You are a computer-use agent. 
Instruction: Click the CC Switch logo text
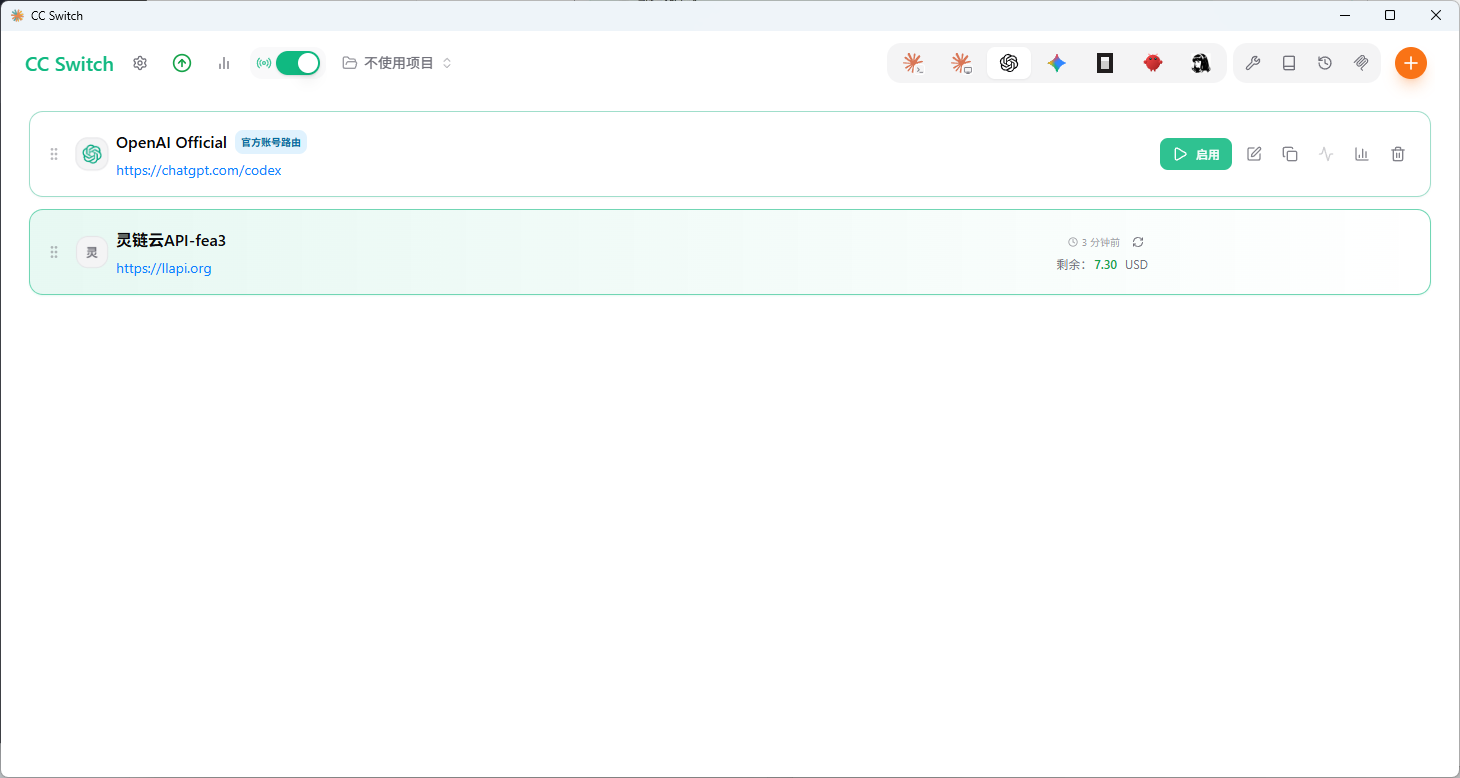click(x=69, y=64)
